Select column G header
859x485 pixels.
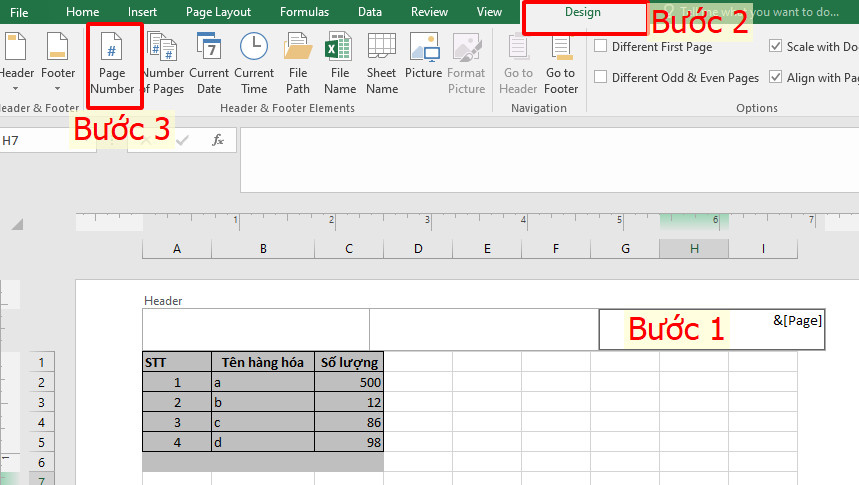coord(625,249)
